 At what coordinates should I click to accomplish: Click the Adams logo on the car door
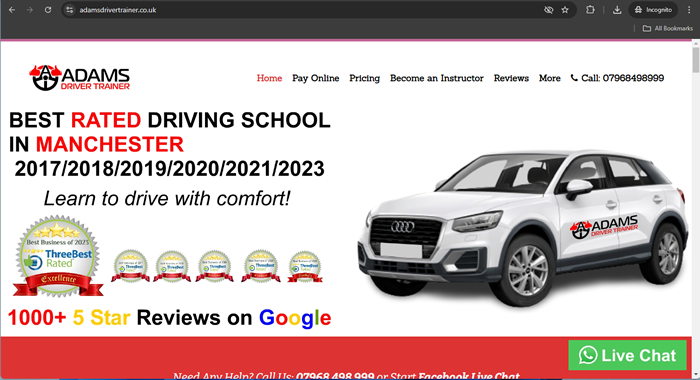604,227
